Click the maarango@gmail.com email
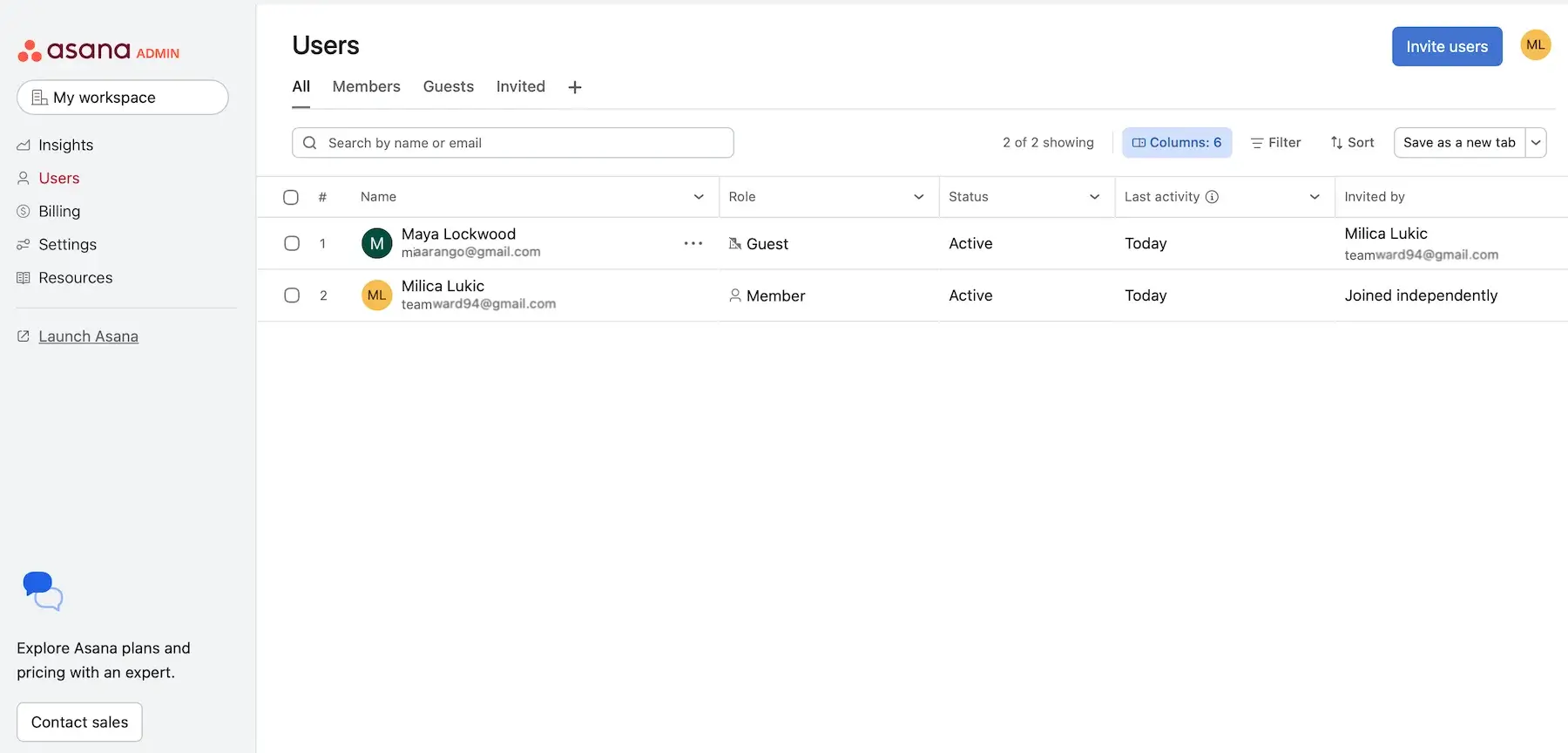Screen dimensions: 1568x753 470,253
